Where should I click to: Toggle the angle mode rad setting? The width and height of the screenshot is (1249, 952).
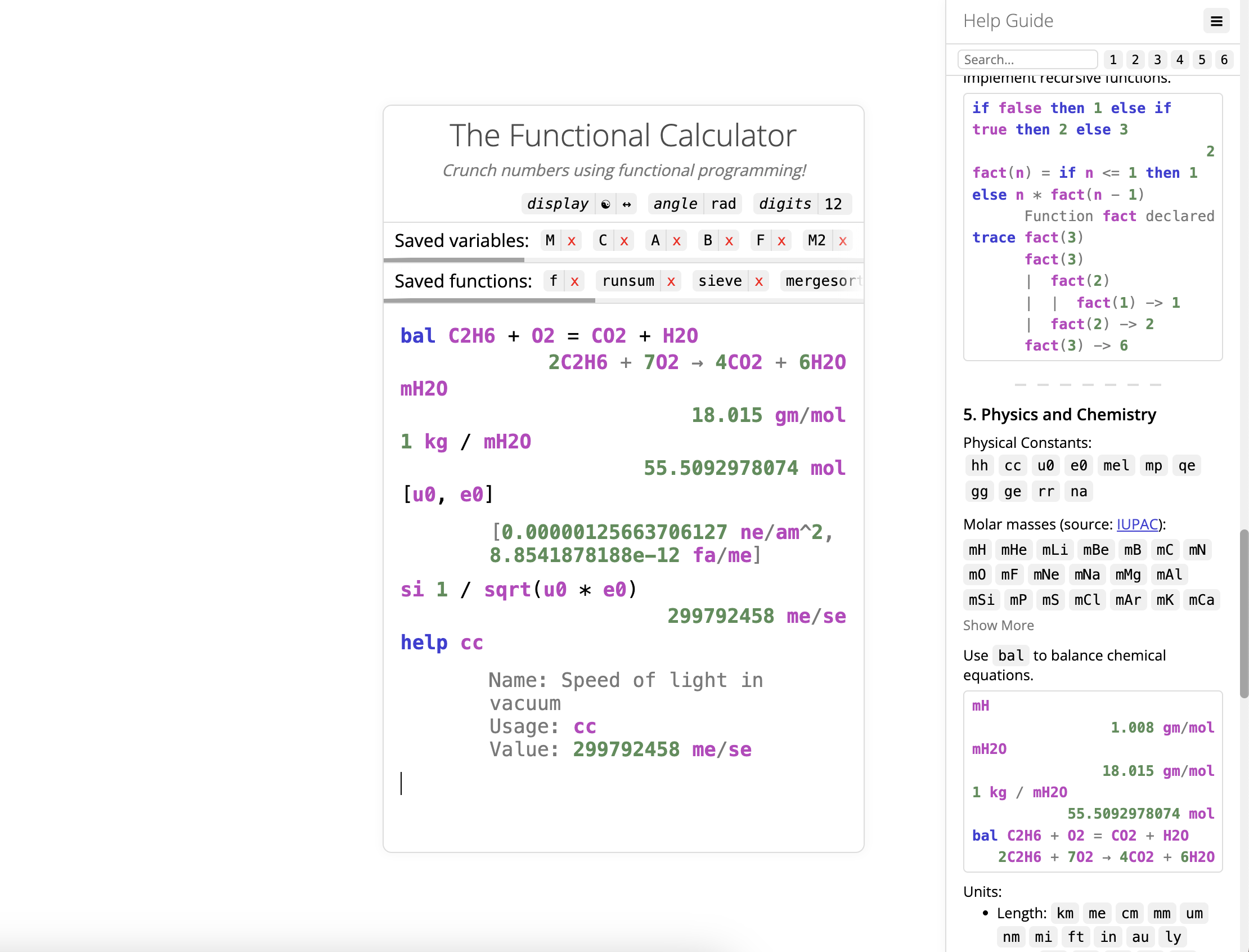pos(723,204)
